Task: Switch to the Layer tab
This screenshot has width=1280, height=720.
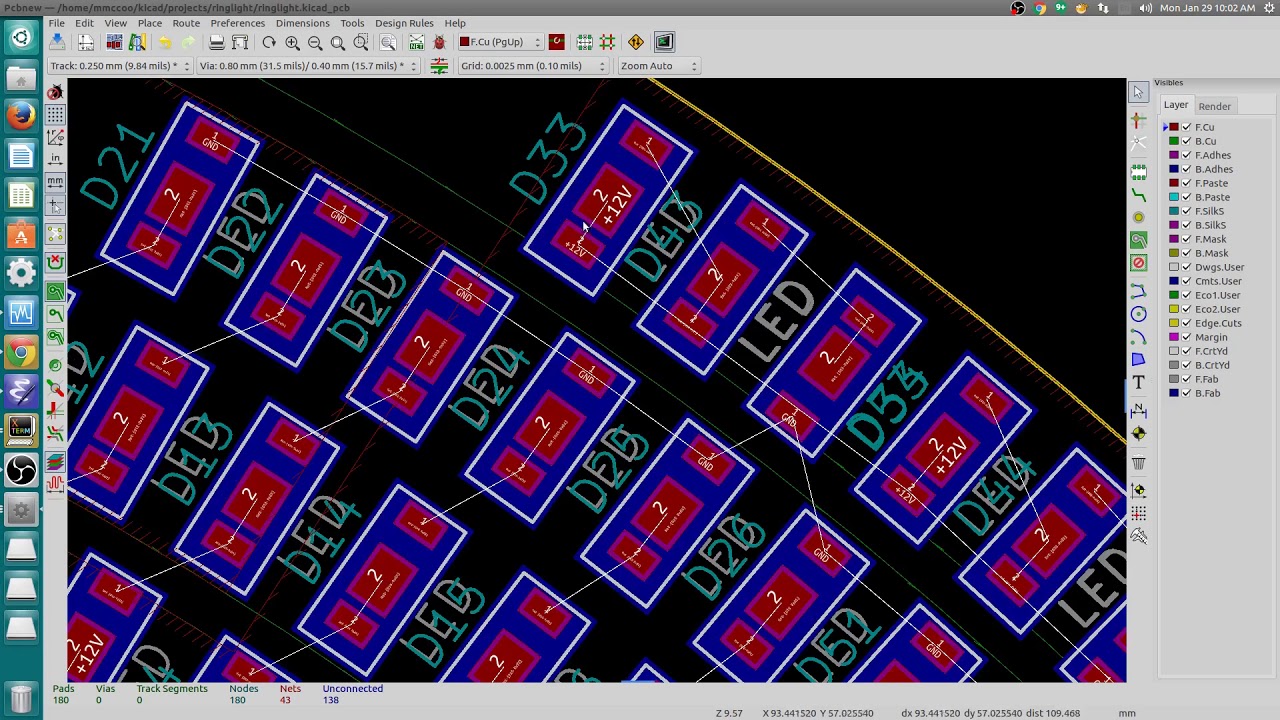Action: click(x=1176, y=105)
